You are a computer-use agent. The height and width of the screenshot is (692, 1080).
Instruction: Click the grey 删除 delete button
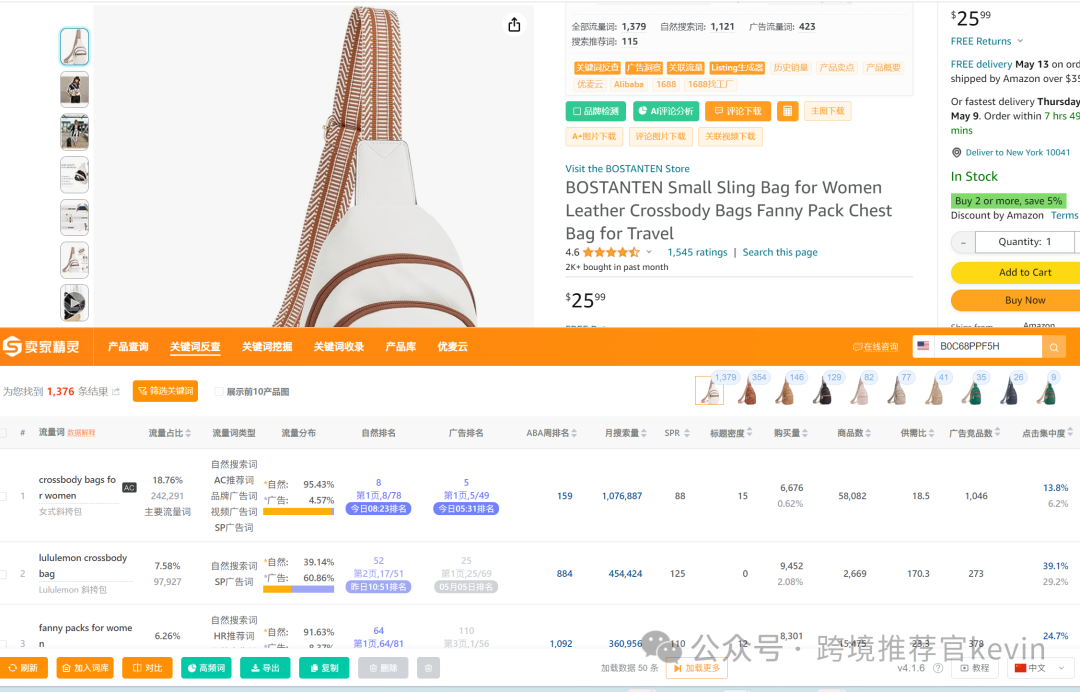point(383,668)
